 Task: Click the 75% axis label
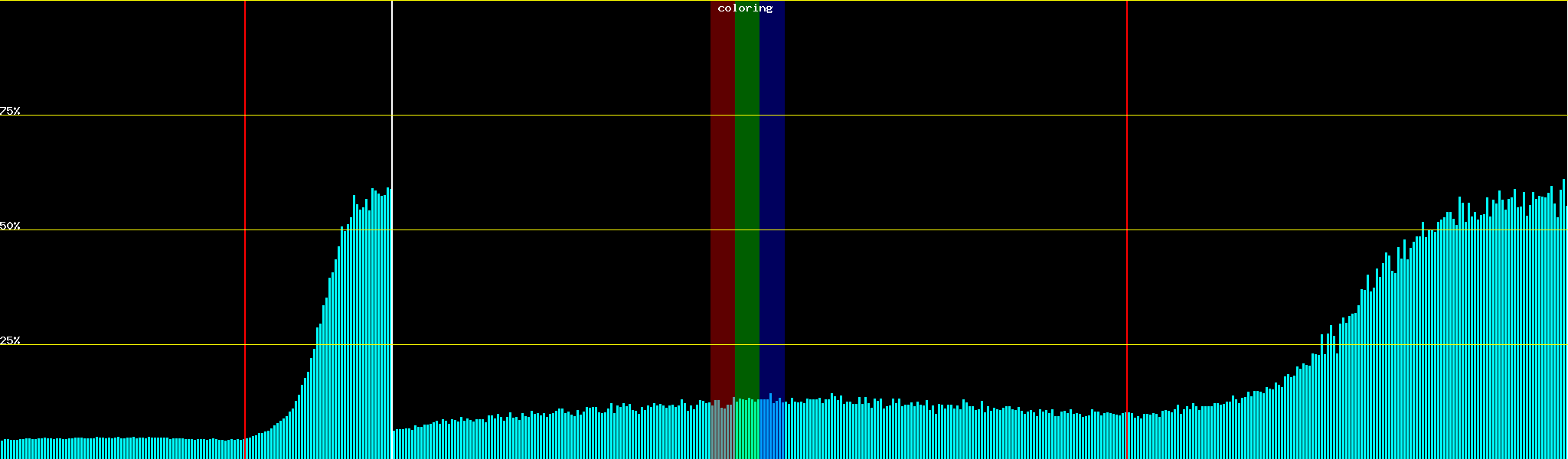[10, 111]
